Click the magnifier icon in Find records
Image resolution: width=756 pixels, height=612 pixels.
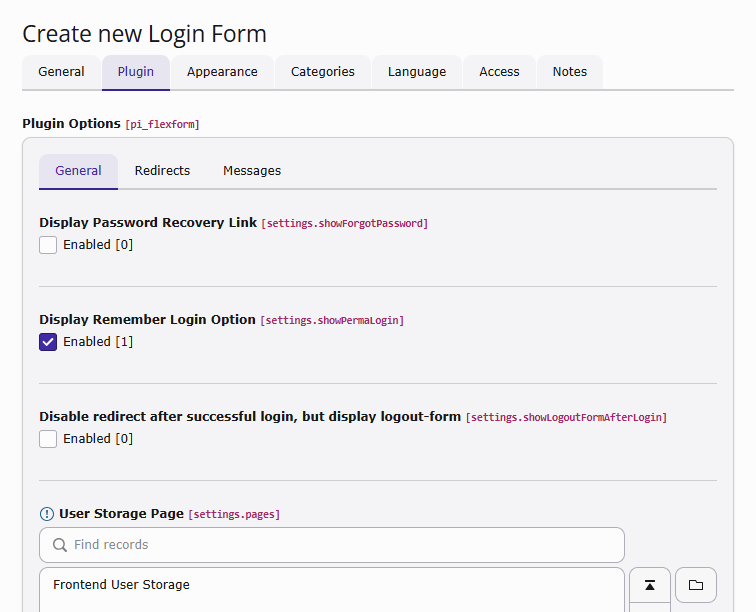tap(60, 545)
